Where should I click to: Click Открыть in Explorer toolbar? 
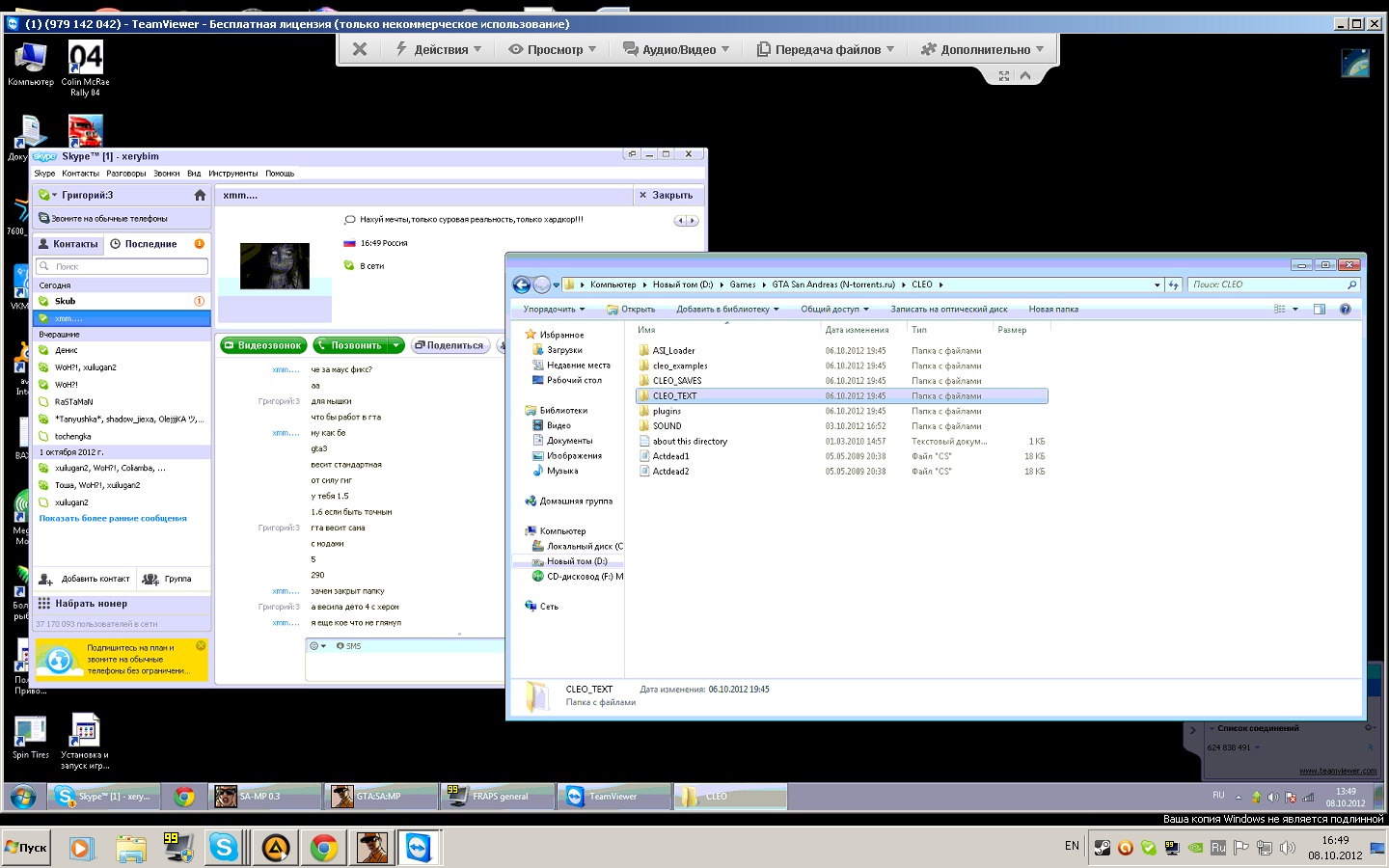(631, 310)
